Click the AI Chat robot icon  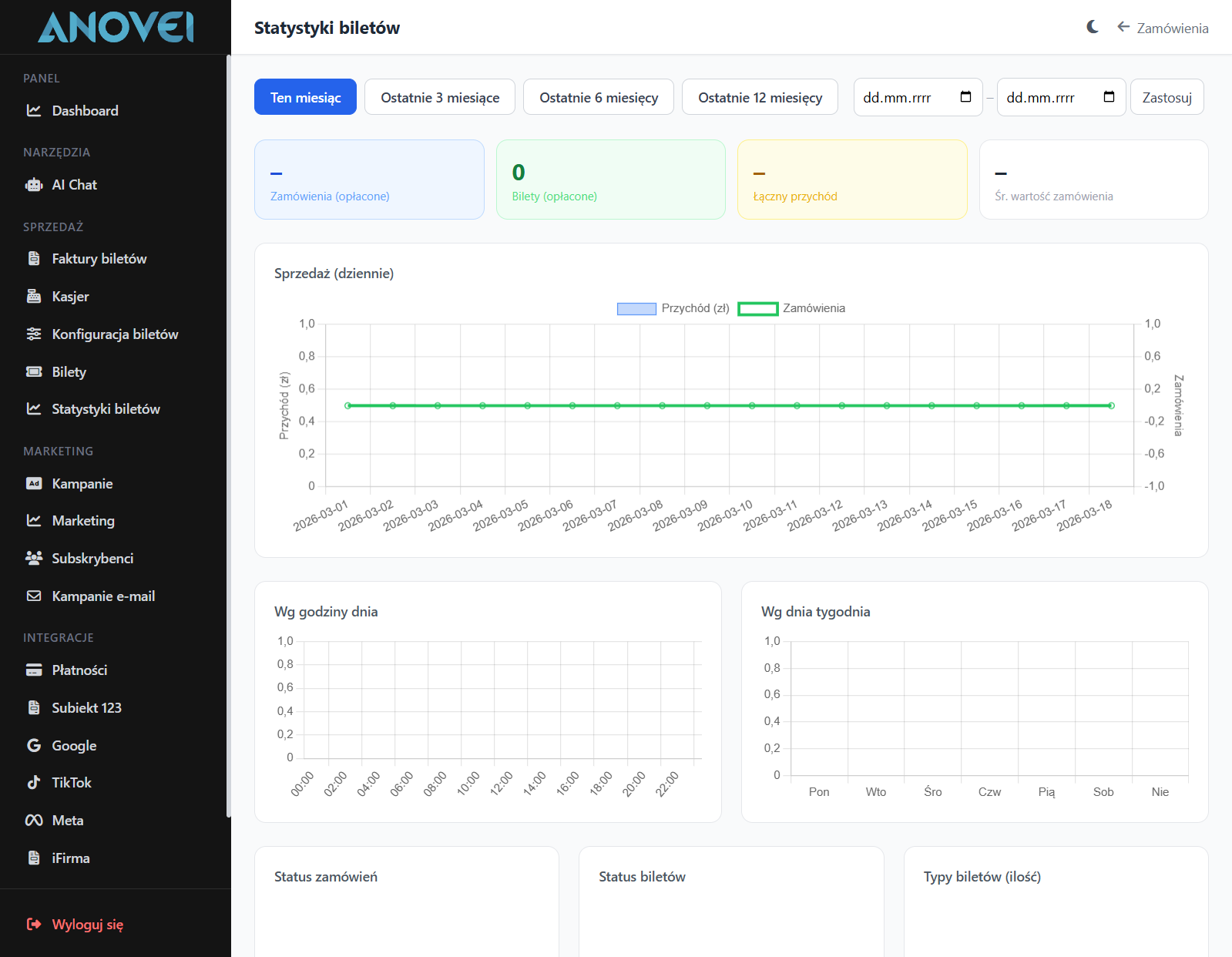(x=34, y=185)
